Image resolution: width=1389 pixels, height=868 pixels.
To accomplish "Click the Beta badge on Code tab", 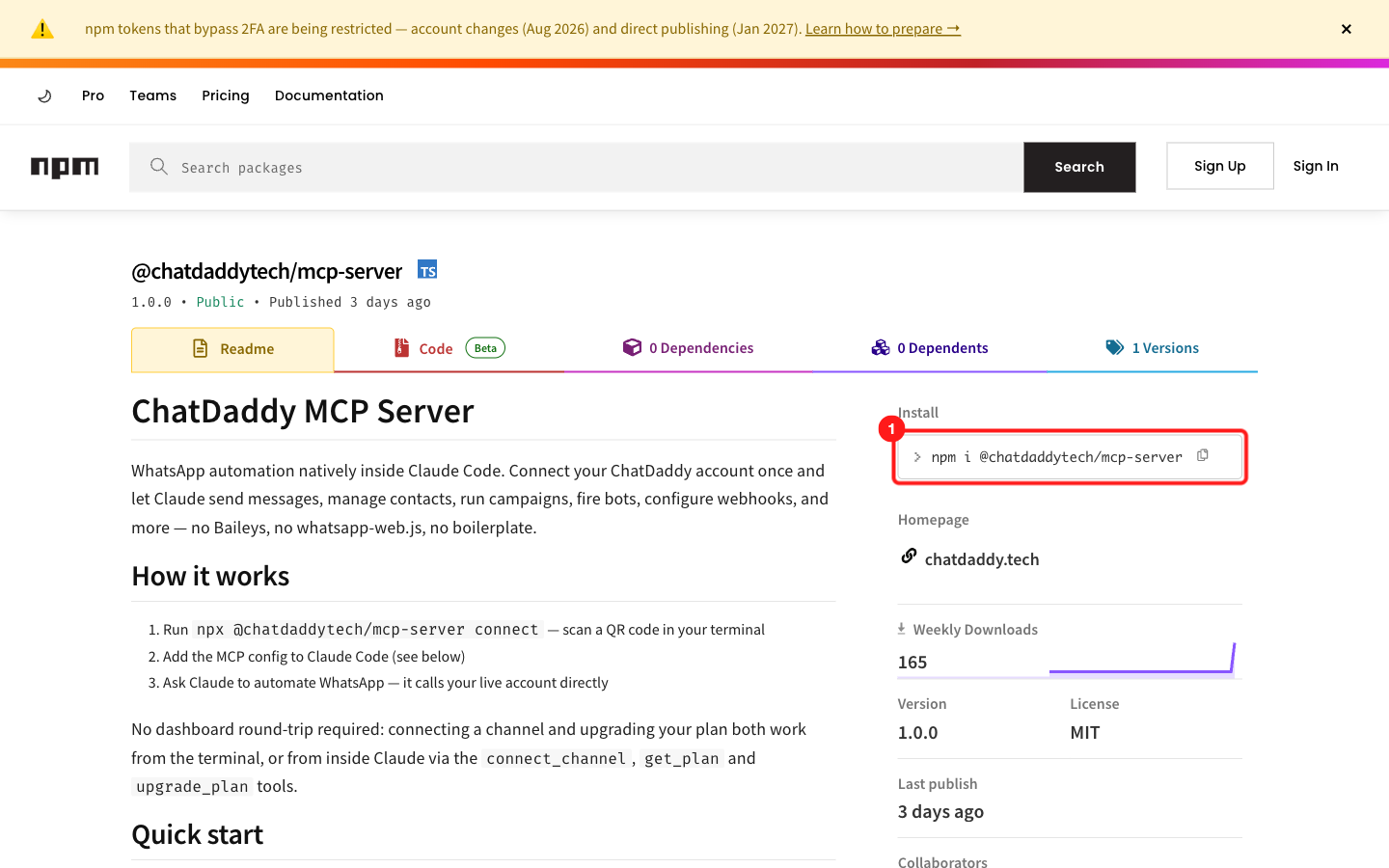I will 485,348.
